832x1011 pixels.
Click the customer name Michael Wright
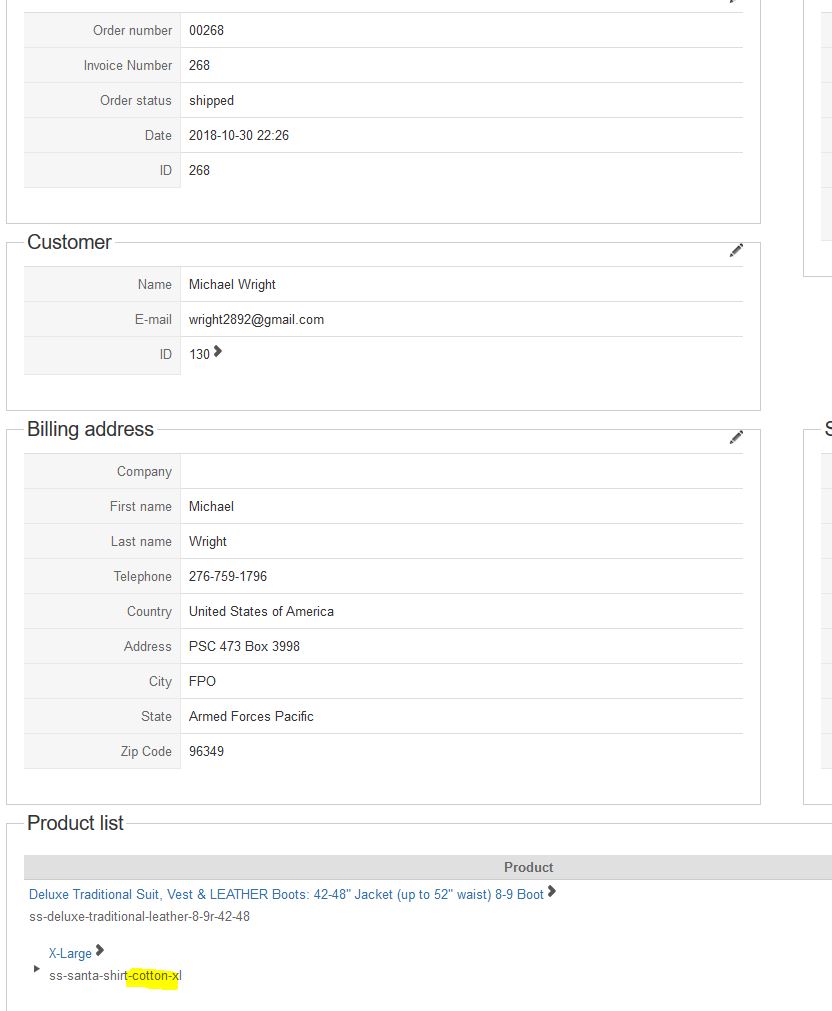tap(232, 284)
